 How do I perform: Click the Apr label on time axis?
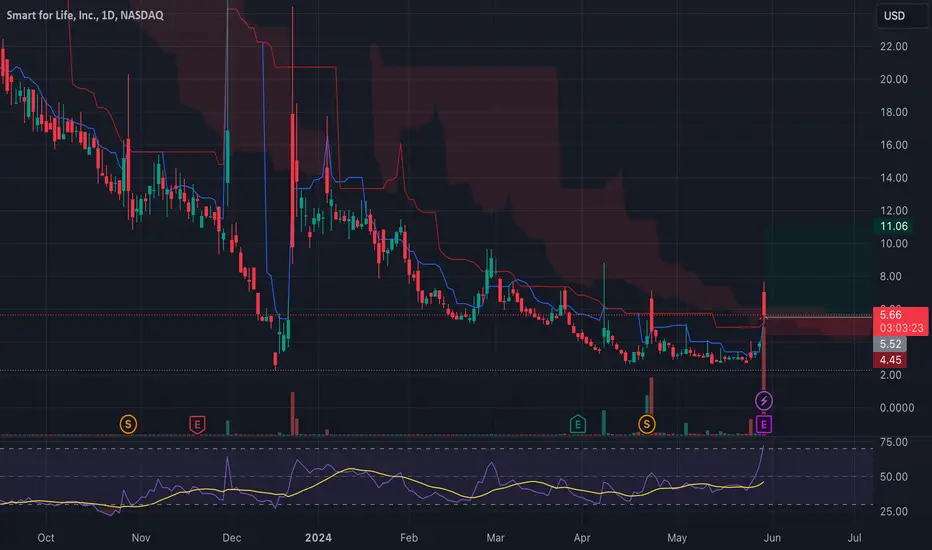pos(582,538)
